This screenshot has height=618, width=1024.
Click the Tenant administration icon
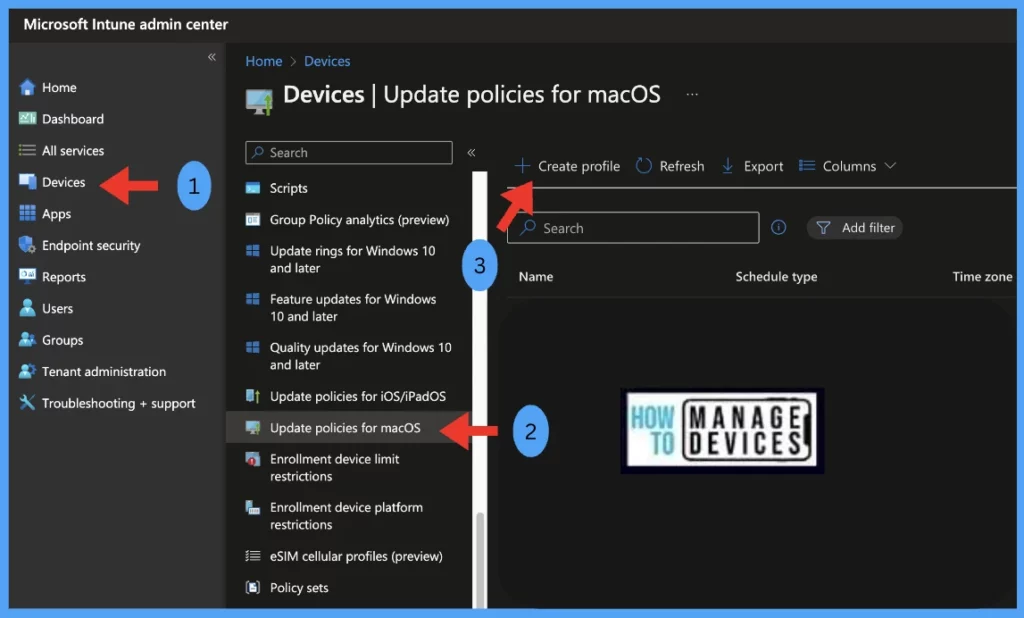pyautogui.click(x=27, y=371)
